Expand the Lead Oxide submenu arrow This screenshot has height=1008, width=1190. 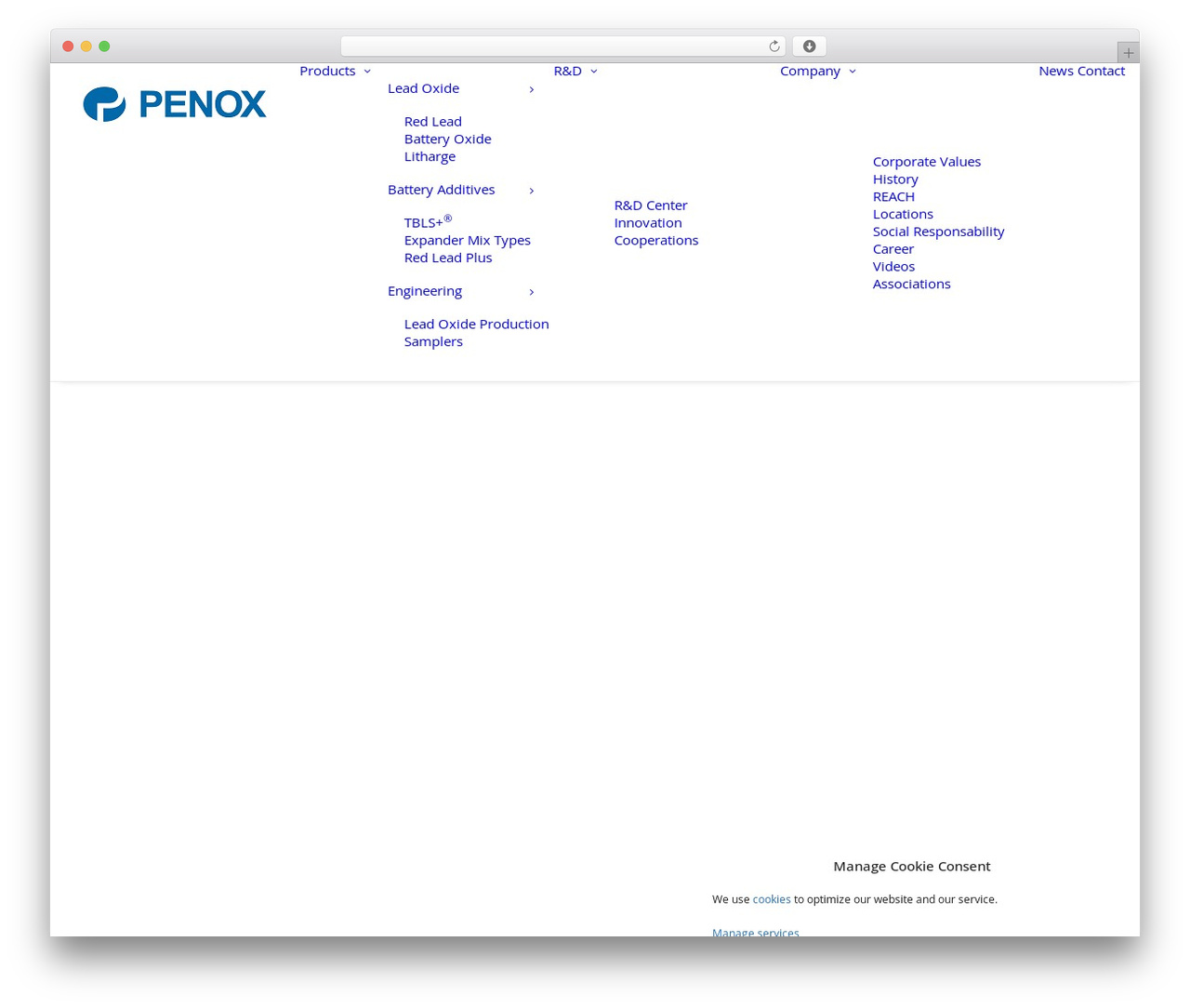(x=532, y=89)
